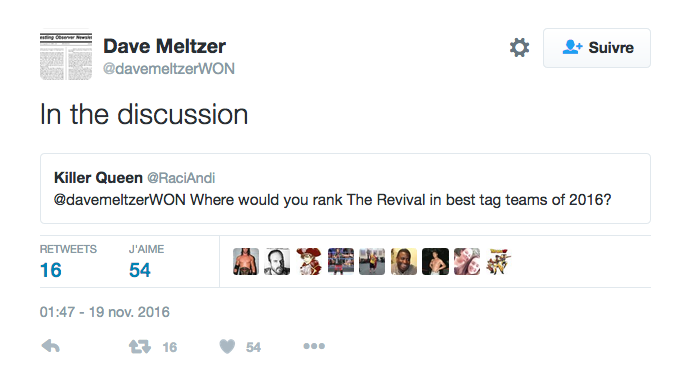Open the @davemeltzerWON handle link
The height and width of the screenshot is (389, 693).
[x=169, y=69]
